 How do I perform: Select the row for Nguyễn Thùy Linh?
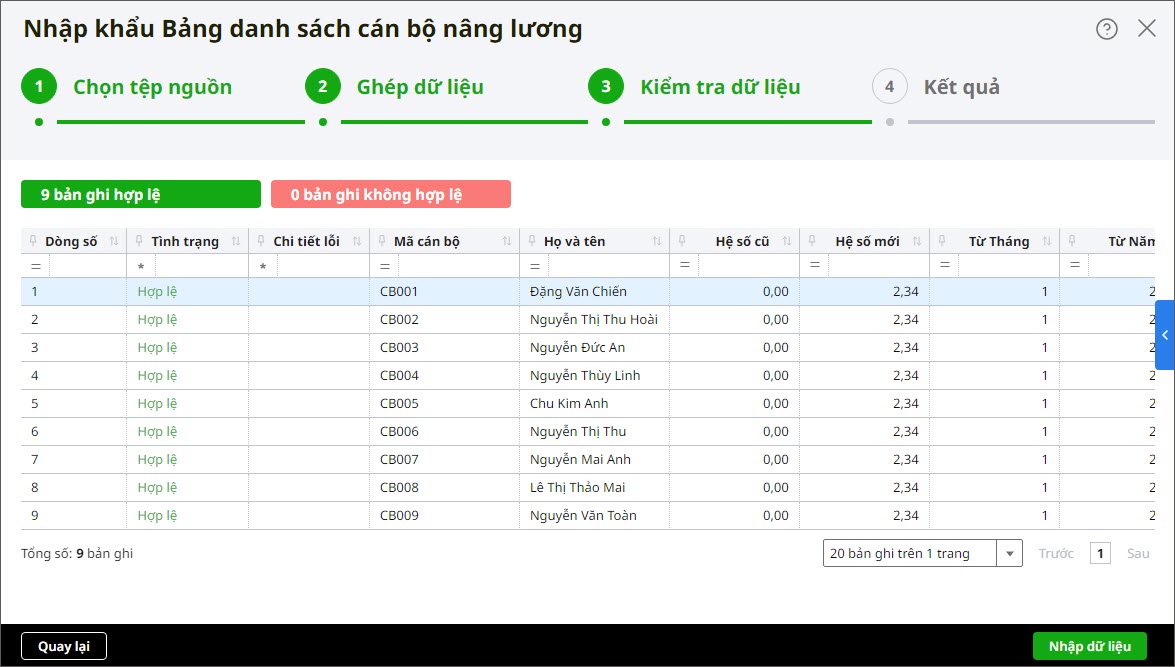tap(585, 376)
